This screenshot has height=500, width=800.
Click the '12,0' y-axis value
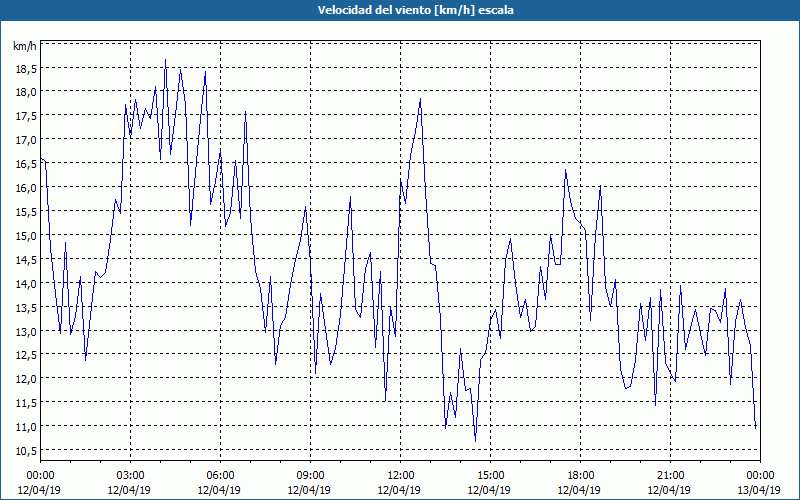pos(25,379)
